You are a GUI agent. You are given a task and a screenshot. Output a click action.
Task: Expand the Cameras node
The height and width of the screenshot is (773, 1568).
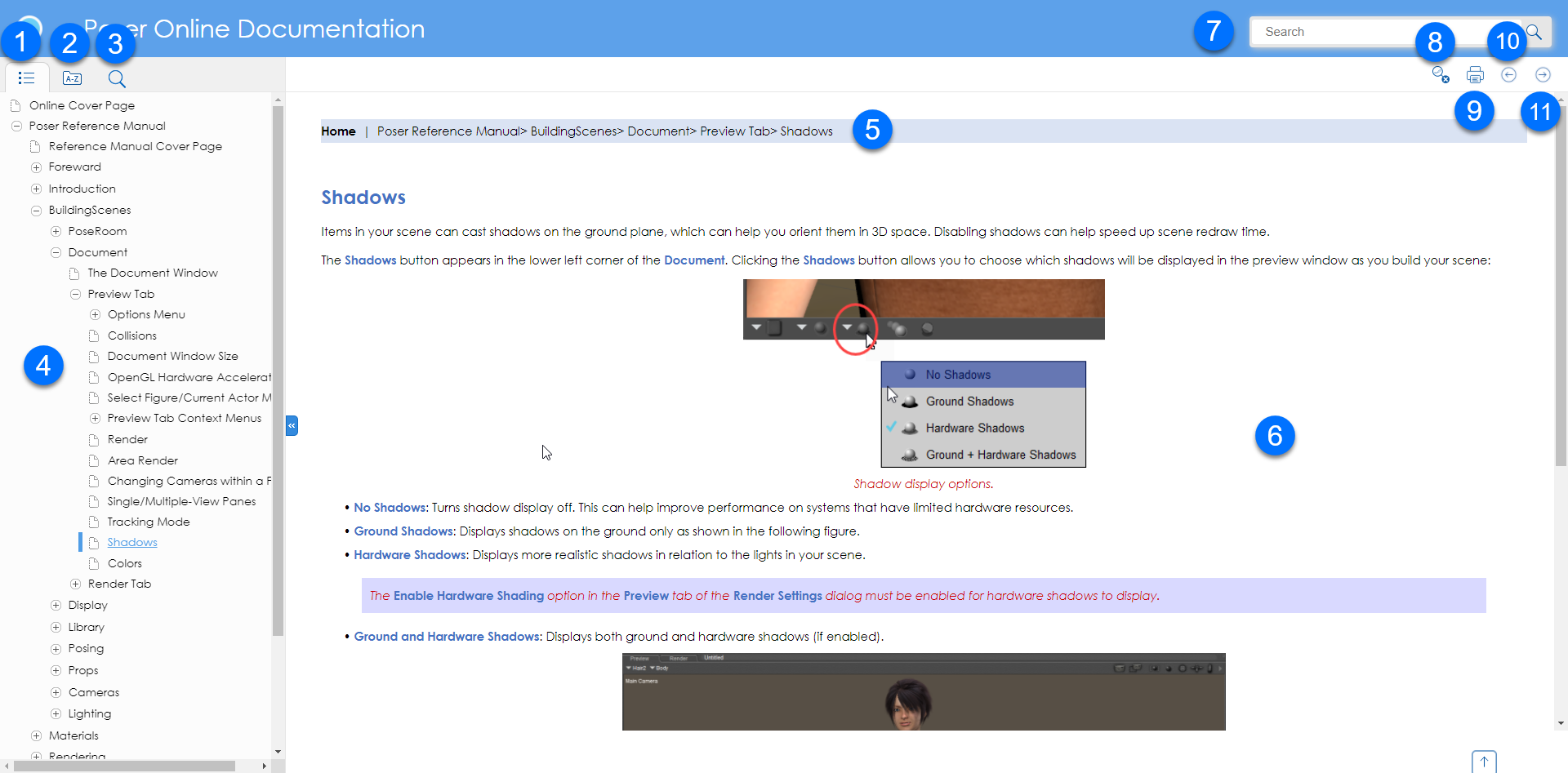pyautogui.click(x=56, y=692)
